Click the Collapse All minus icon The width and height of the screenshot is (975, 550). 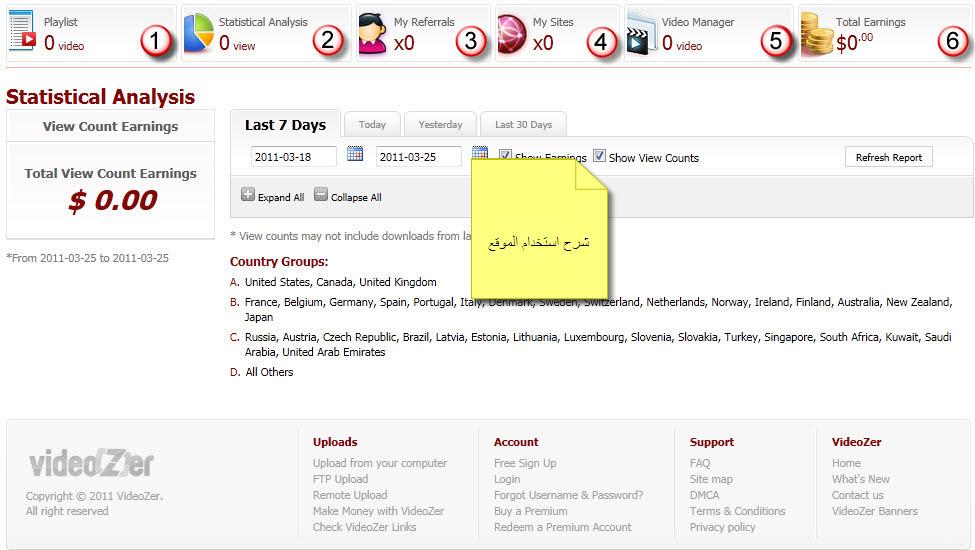click(x=320, y=195)
